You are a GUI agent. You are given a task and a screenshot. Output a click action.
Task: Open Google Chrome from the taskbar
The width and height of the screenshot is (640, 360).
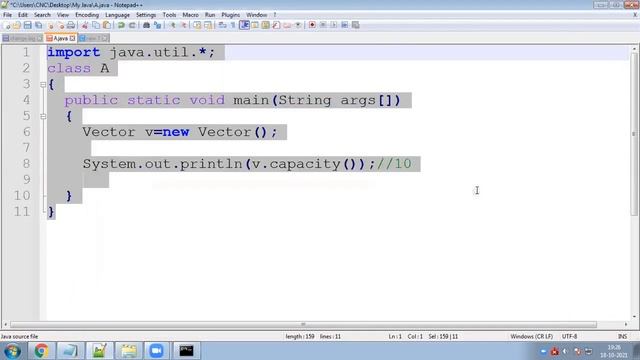[x=41, y=351]
